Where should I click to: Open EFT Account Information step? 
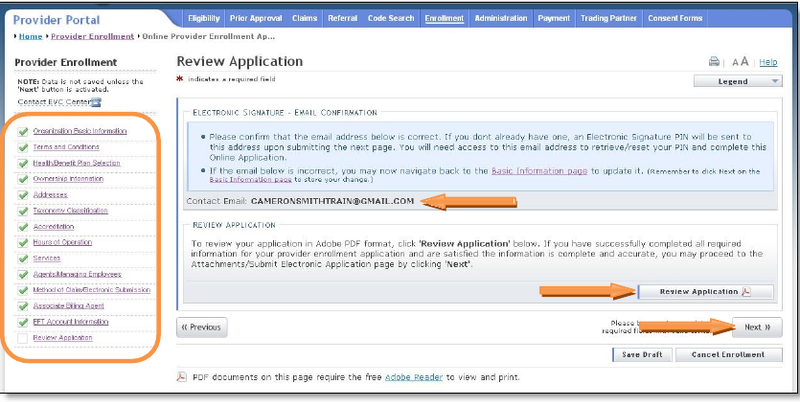coord(71,322)
